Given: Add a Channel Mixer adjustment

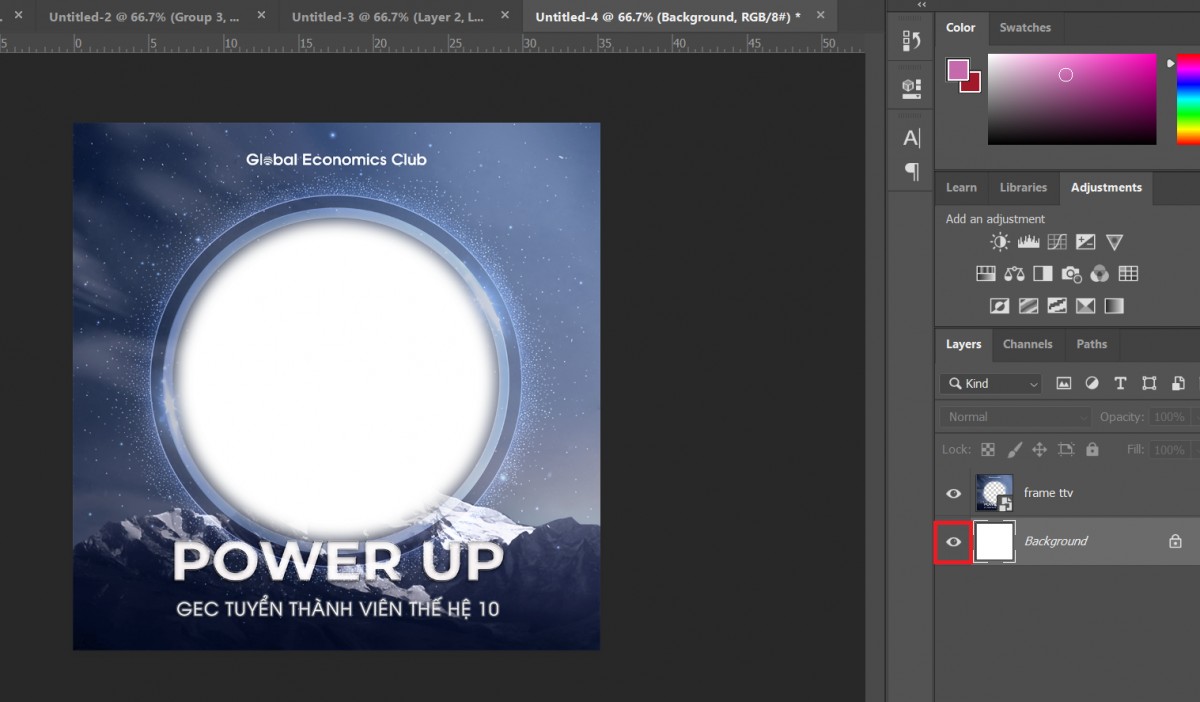Looking at the screenshot, I should coord(1099,274).
